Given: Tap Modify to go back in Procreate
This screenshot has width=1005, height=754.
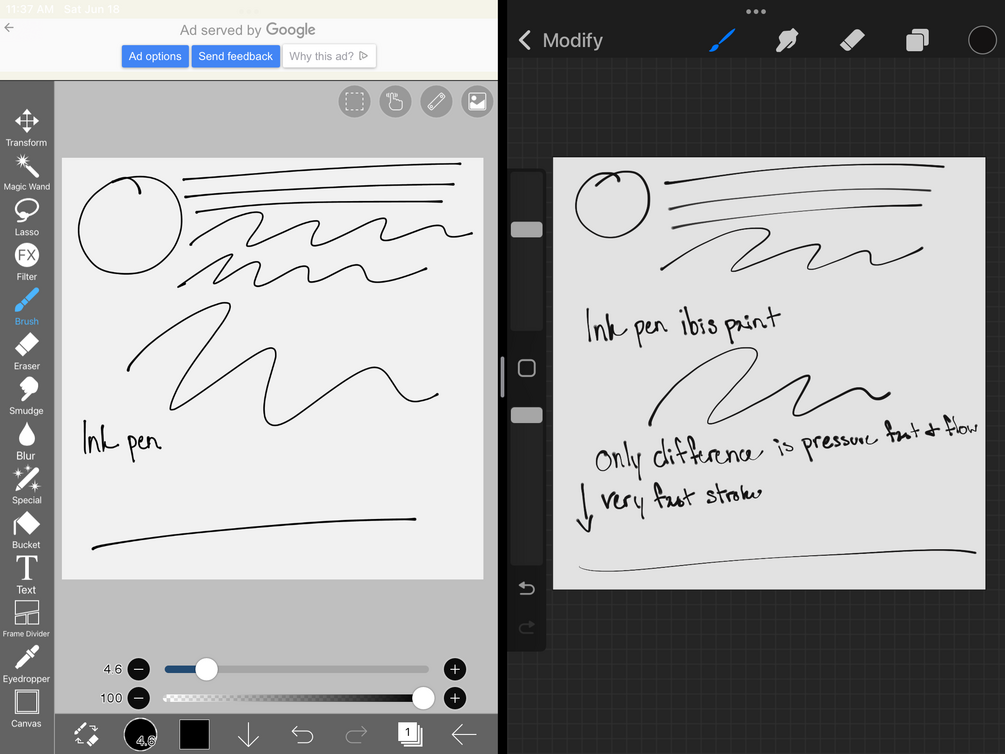Looking at the screenshot, I should pyautogui.click(x=561, y=40).
